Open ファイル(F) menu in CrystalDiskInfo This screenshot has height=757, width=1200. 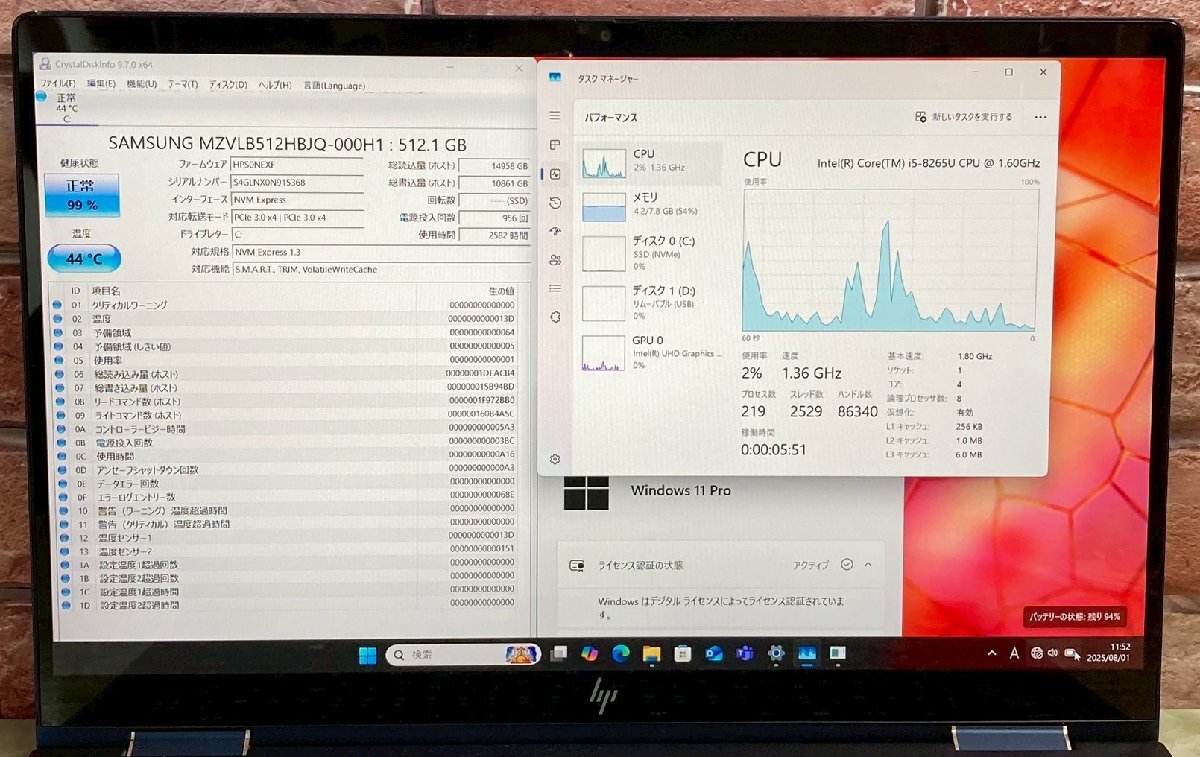(x=58, y=84)
